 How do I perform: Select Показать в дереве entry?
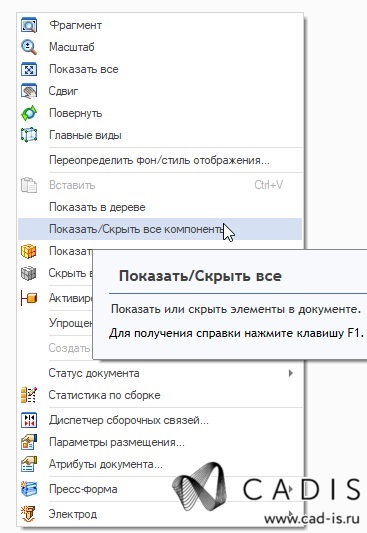point(160,207)
